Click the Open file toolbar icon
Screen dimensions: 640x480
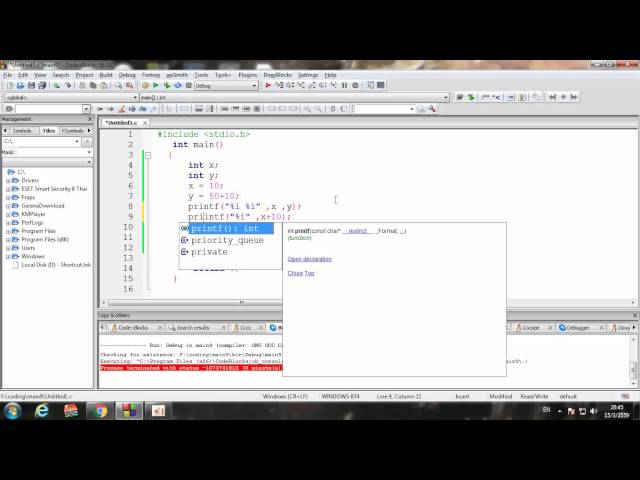coord(20,85)
